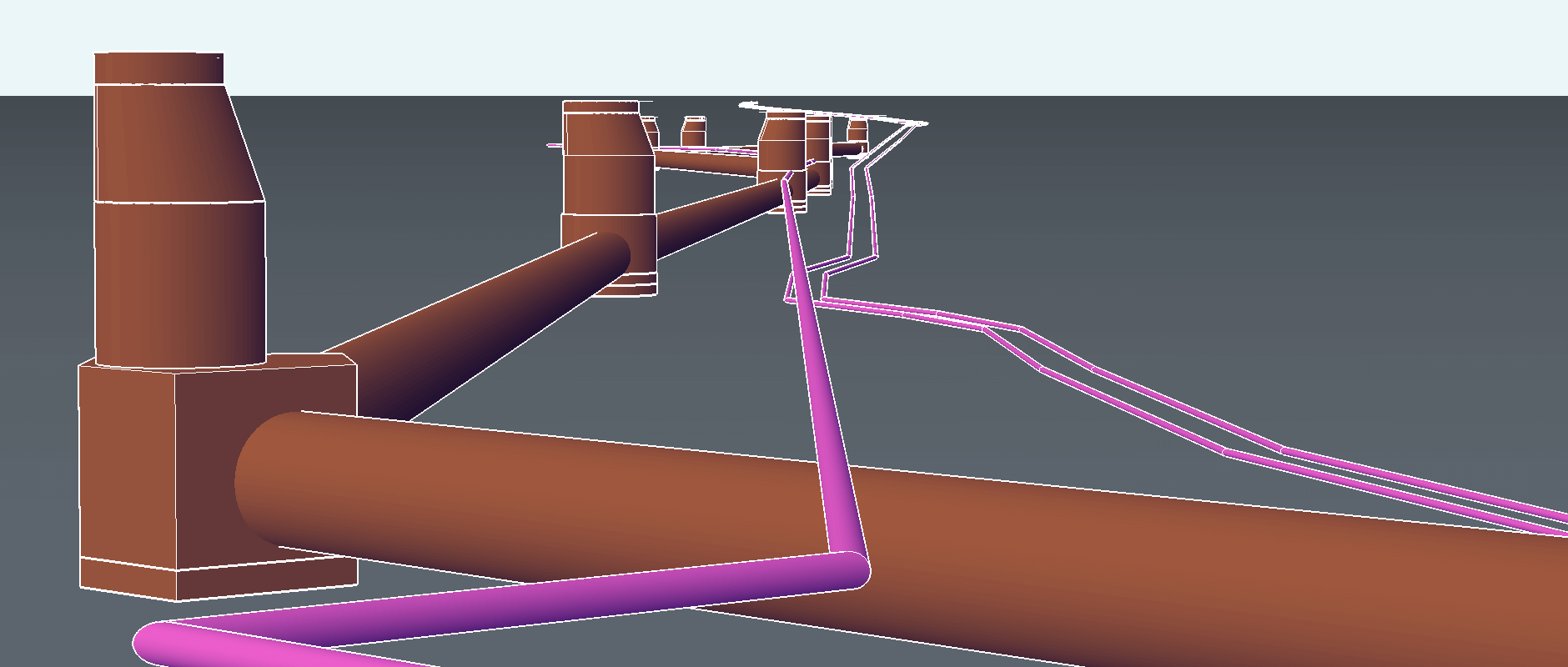Select the nearest manhole's lower cylindrical riser
This screenshot has width=1568, height=667.
tap(179, 283)
